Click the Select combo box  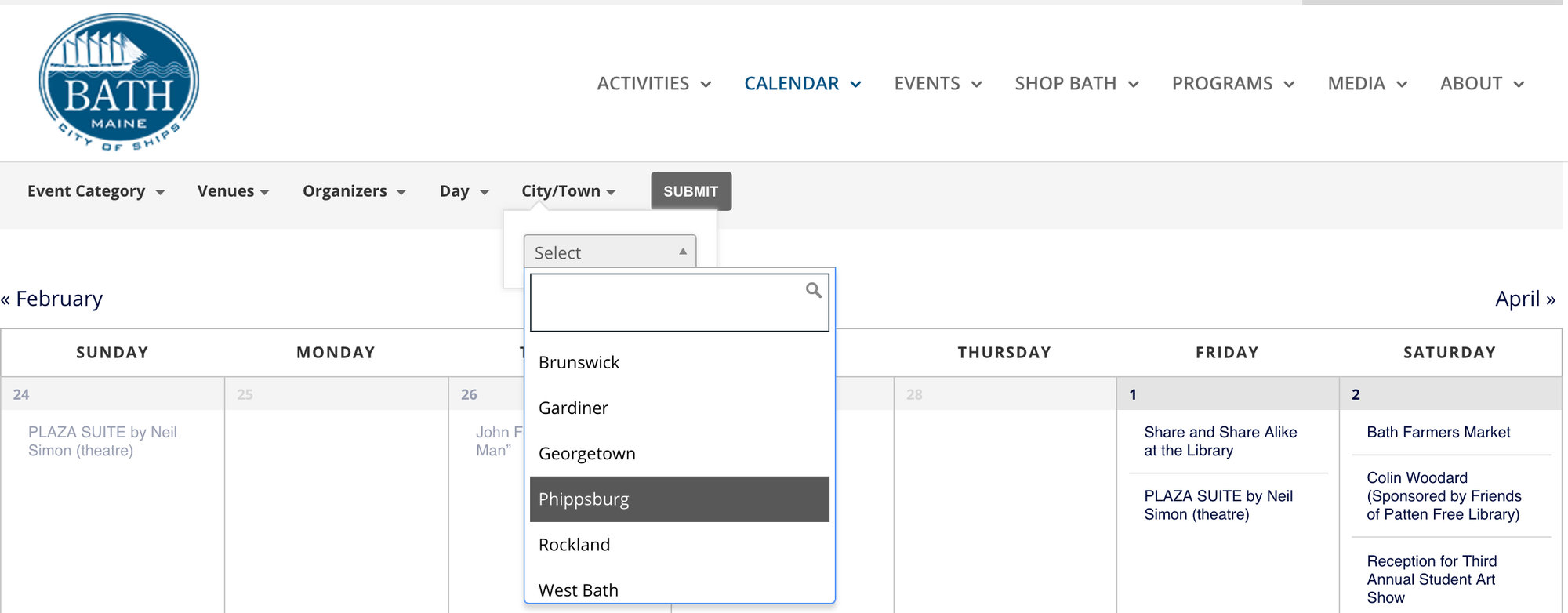tap(610, 252)
